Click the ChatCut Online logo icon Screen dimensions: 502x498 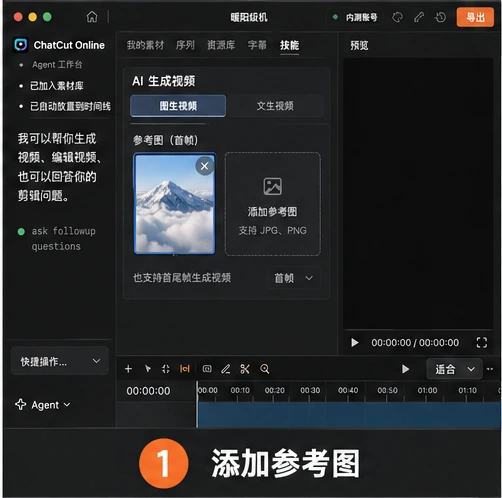[x=21, y=45]
